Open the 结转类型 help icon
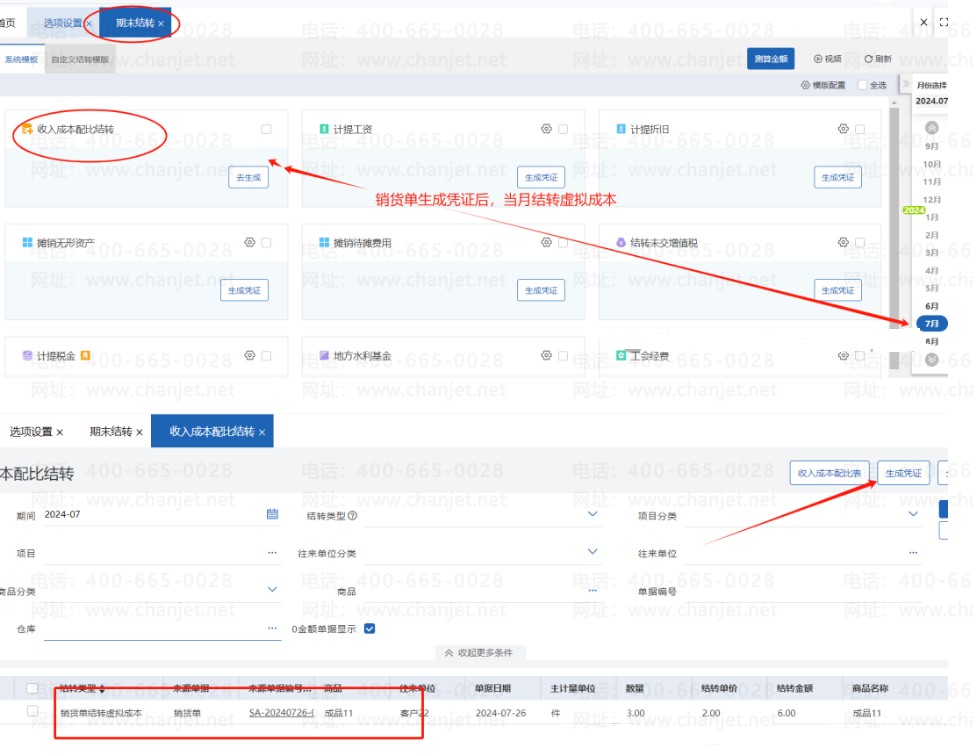This screenshot has height=753, width=973. tap(352, 516)
